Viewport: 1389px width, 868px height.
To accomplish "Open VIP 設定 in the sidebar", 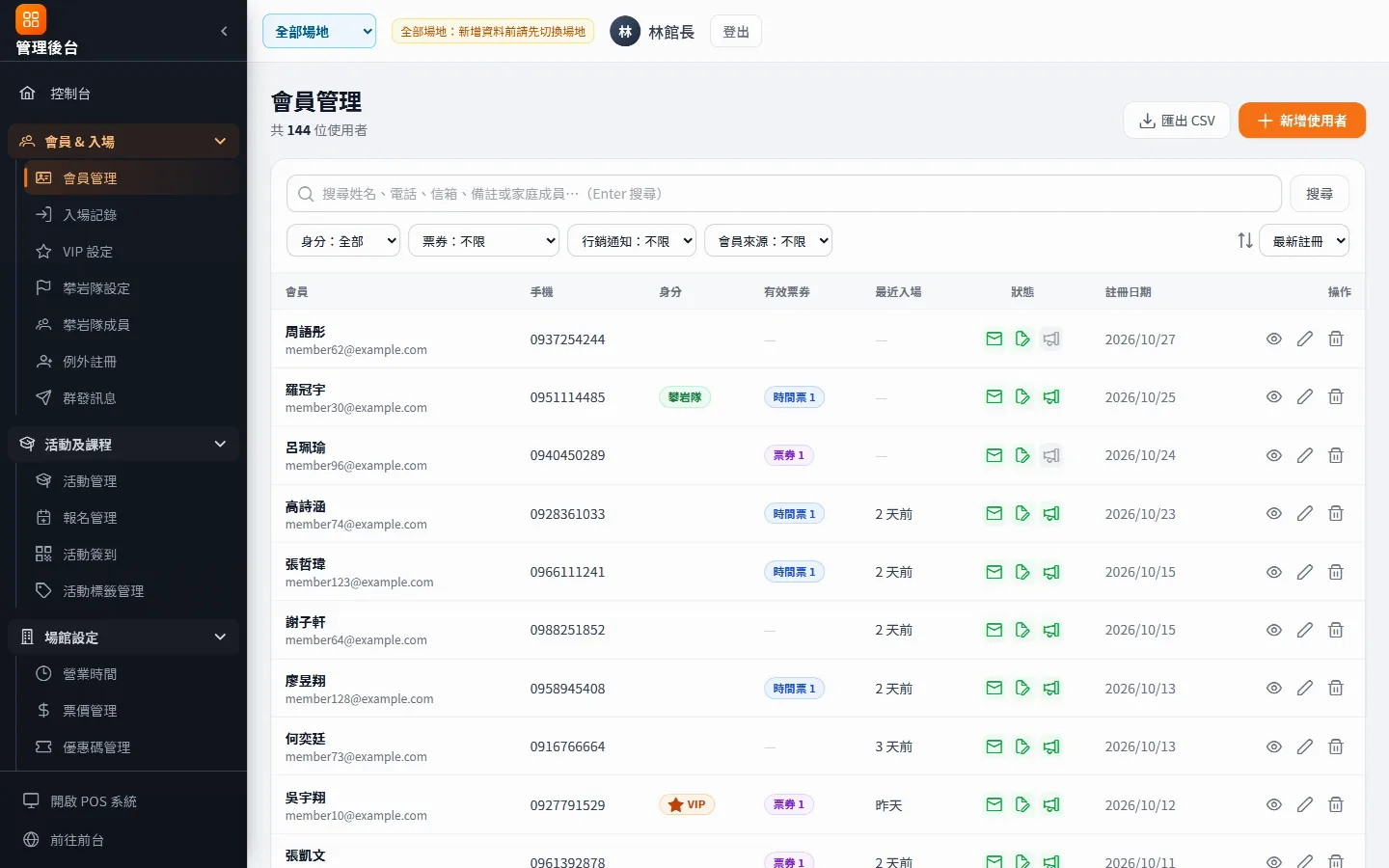I will [131, 252].
